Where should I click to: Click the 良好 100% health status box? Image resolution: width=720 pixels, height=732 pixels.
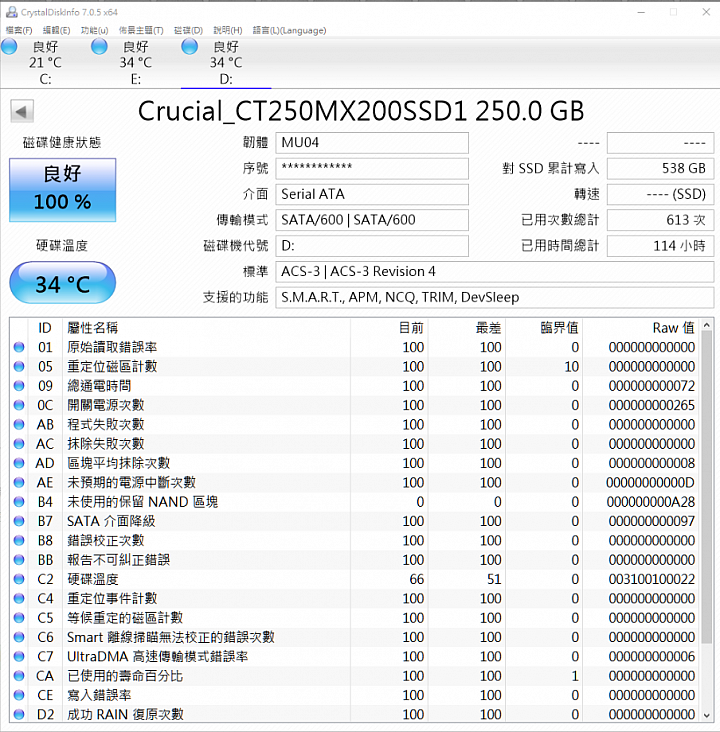[63, 190]
